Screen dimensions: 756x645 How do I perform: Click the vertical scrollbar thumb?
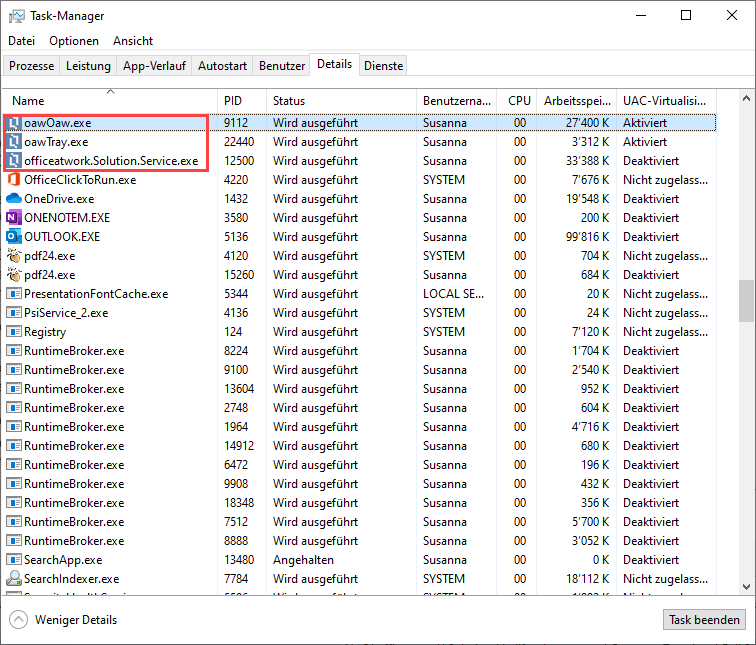point(746,301)
